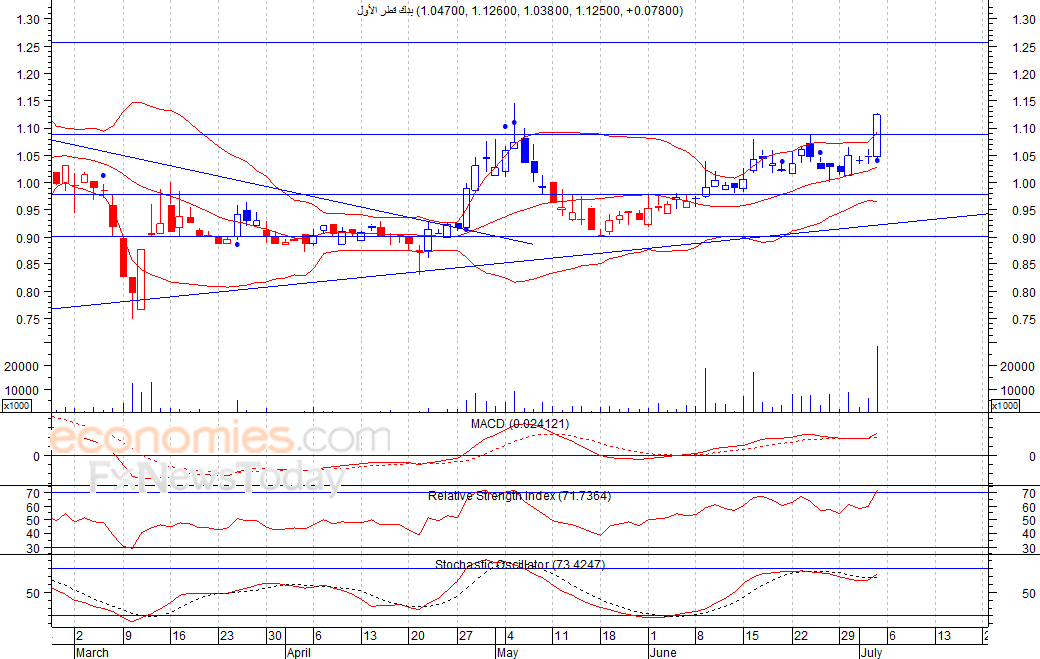Click date label 9 in March
Viewport: 1040px width, 659px height.
pyautogui.click(x=128, y=636)
